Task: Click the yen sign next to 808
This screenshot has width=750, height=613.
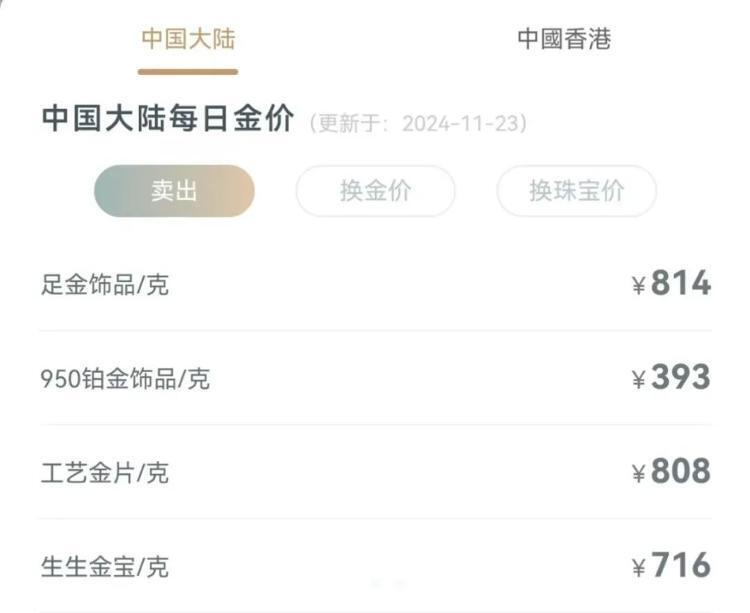Action: (639, 475)
